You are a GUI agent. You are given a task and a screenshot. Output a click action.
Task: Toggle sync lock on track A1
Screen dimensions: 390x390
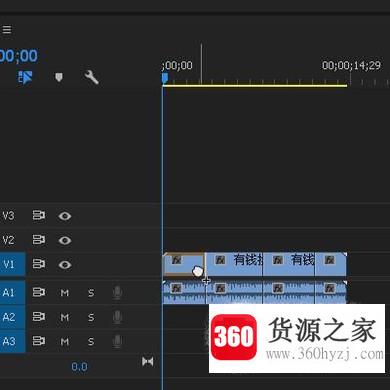pyautogui.click(x=39, y=292)
